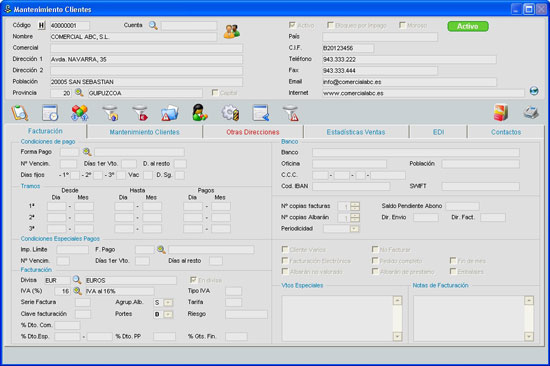Click the Riesgo input field
The height and width of the screenshot is (366, 550).
tap(246, 314)
